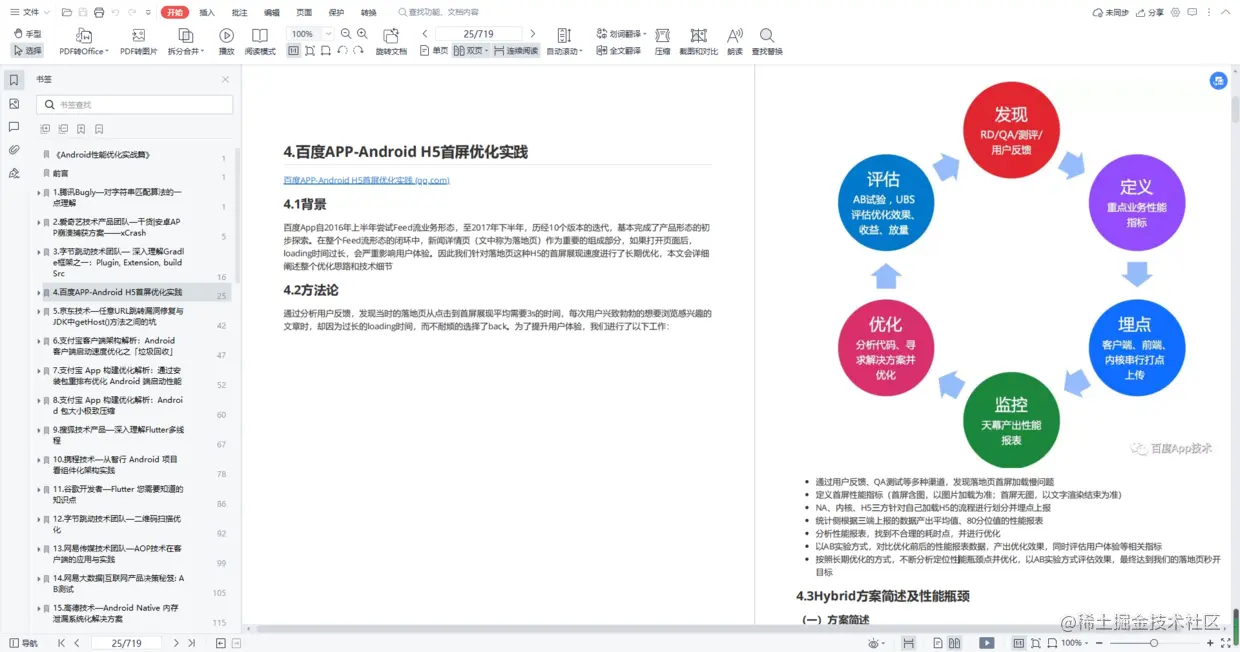Show the thumbnails panel in left sidebar
Viewport: 1240px width, 652px height.
(14, 103)
